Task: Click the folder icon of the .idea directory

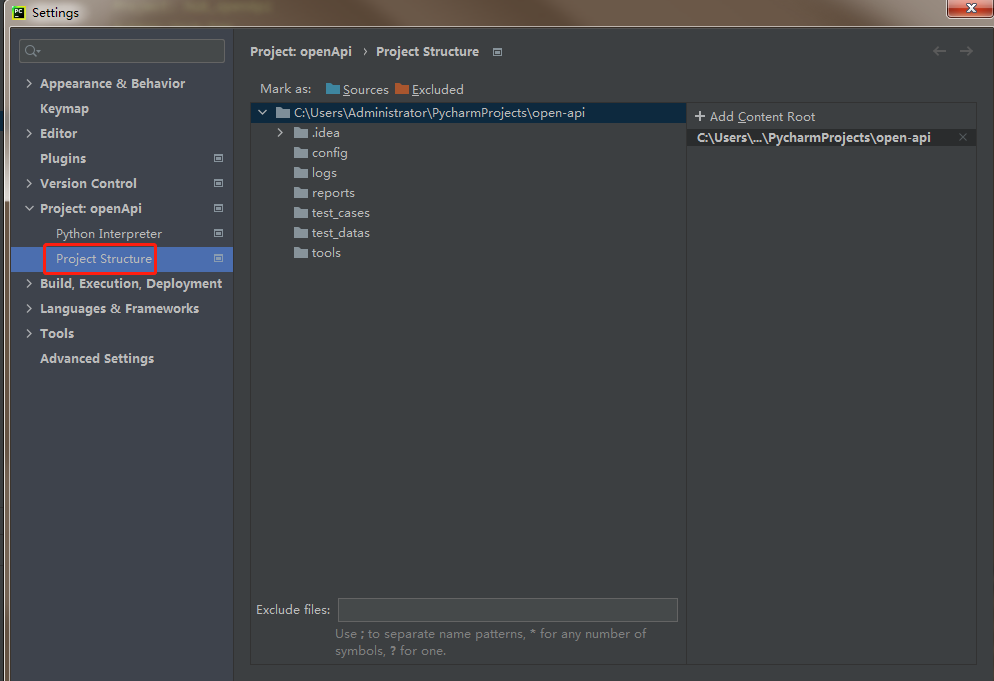Action: pyautogui.click(x=301, y=133)
